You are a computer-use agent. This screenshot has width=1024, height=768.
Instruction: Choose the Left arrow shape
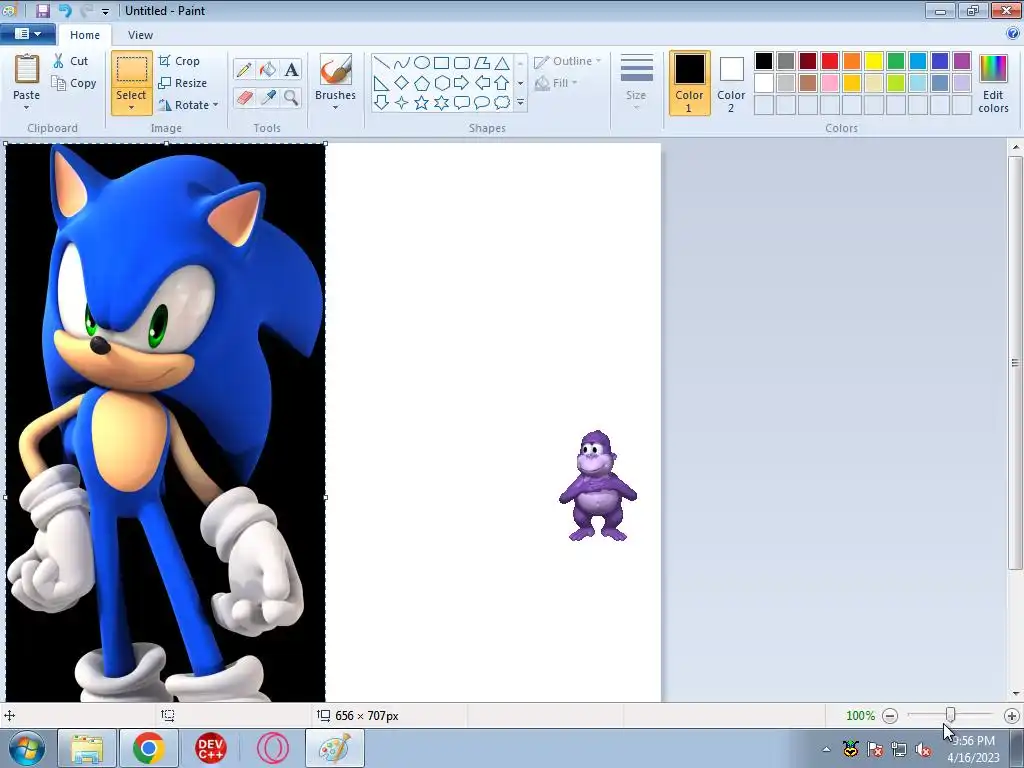pyautogui.click(x=482, y=83)
